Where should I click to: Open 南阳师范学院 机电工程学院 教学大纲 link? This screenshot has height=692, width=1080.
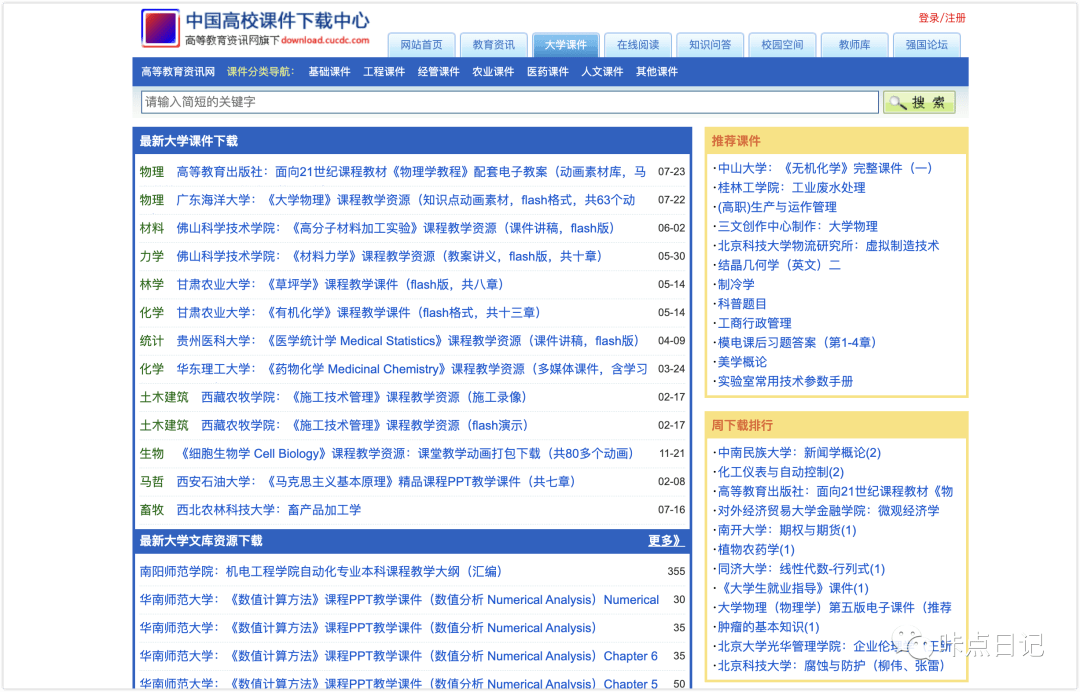click(x=320, y=572)
